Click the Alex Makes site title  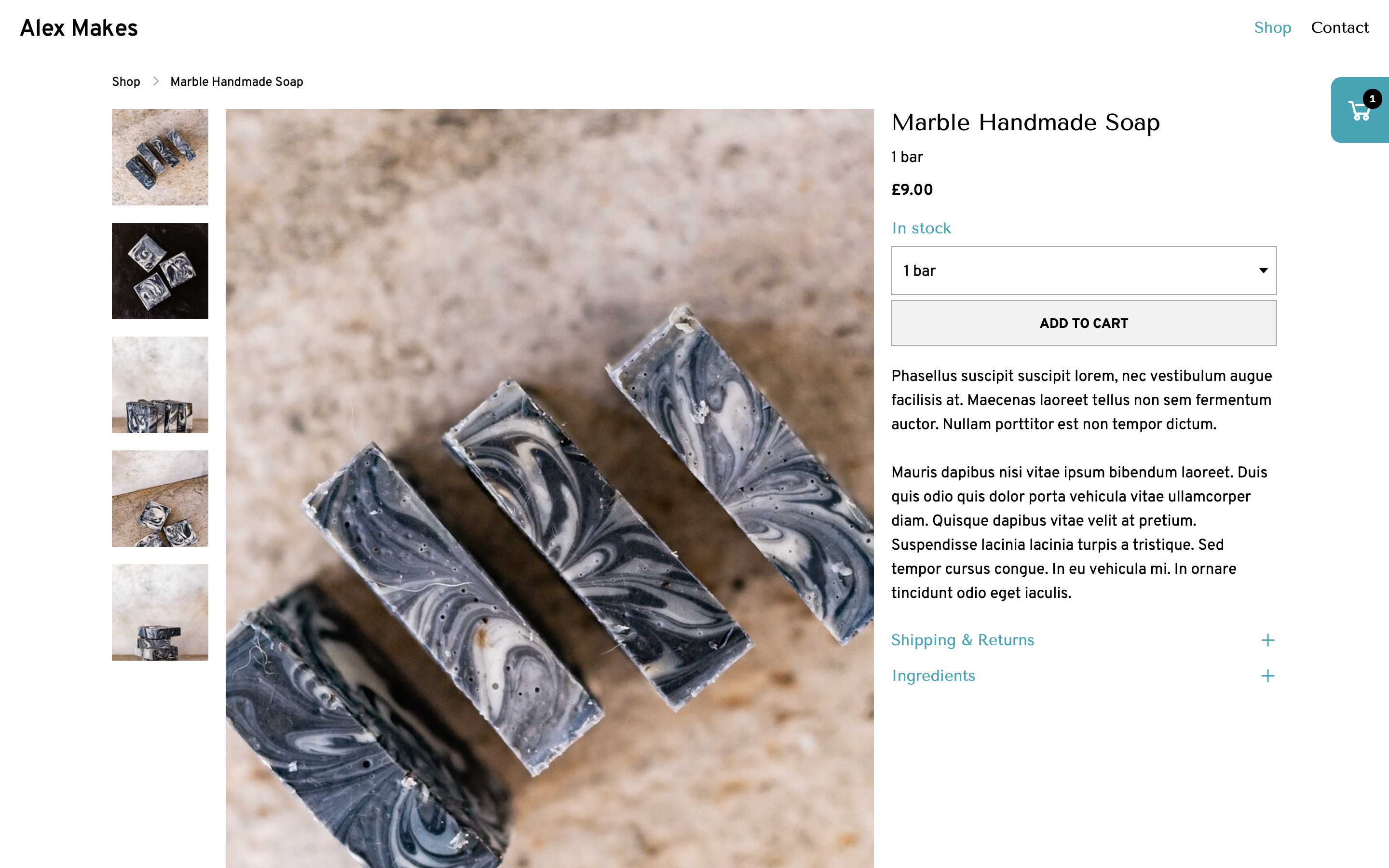pyautogui.click(x=79, y=28)
